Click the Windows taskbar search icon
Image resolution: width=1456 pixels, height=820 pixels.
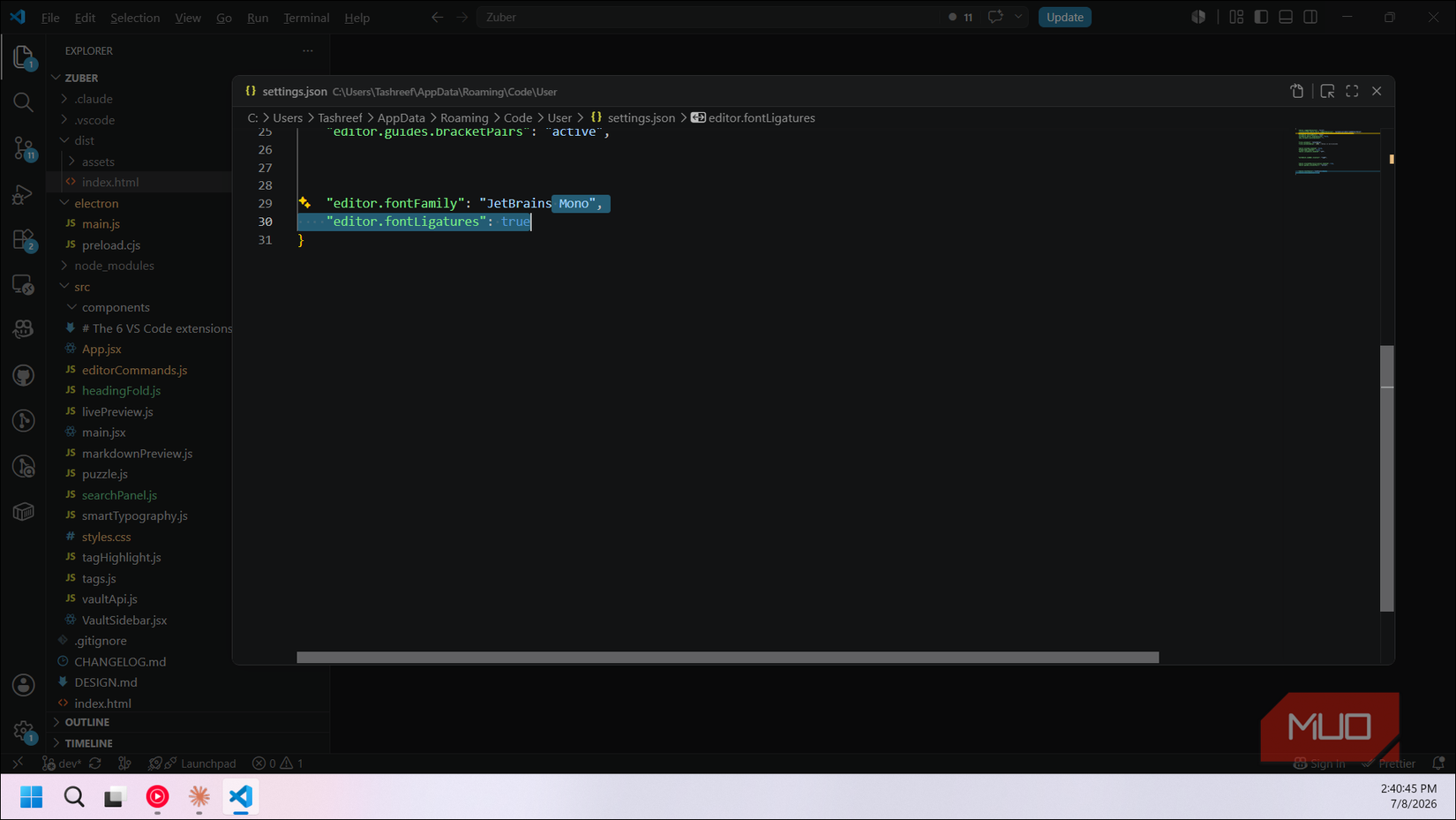coord(74,797)
